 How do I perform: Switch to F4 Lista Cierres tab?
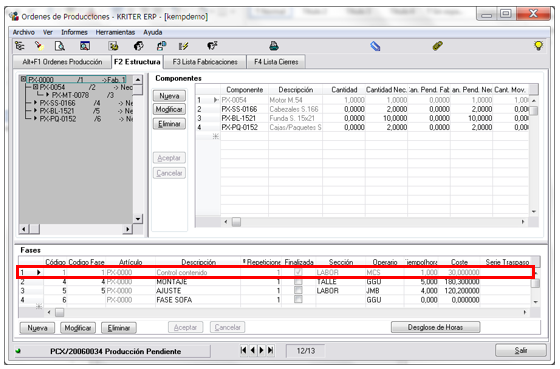276,62
